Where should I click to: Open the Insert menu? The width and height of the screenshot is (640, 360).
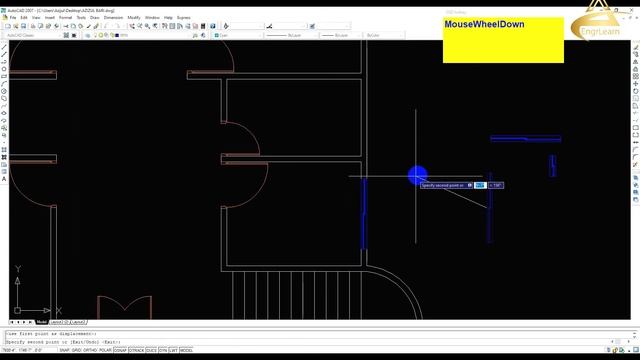click(50, 18)
